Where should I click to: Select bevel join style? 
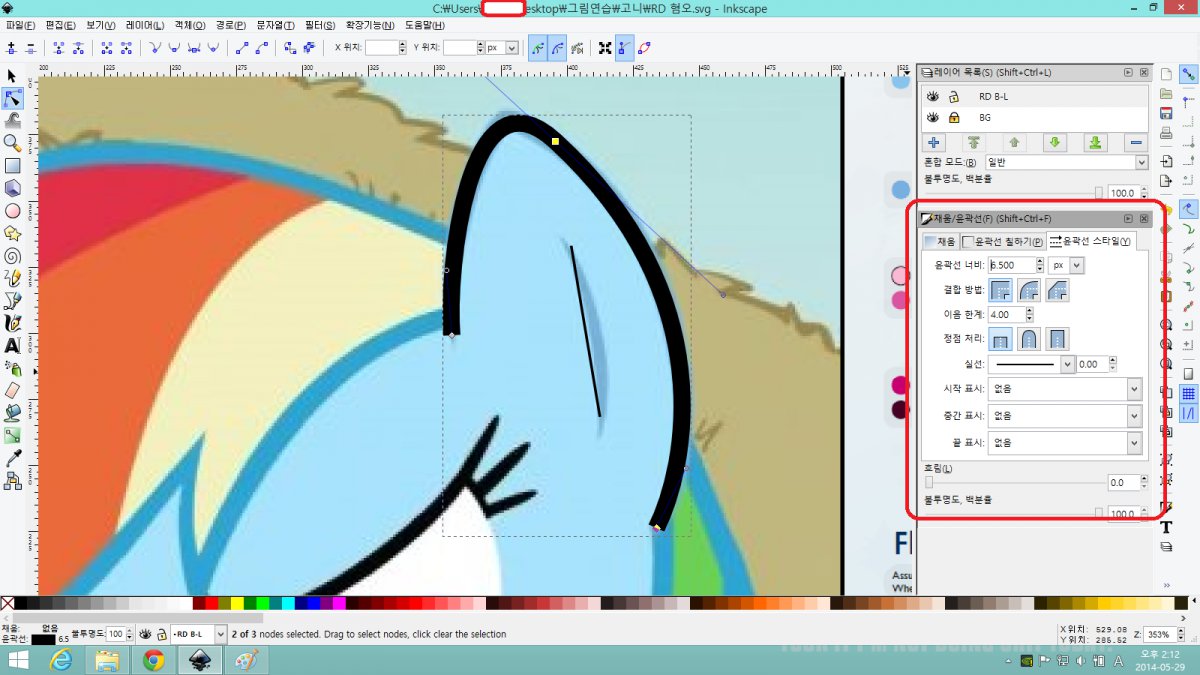(1058, 290)
